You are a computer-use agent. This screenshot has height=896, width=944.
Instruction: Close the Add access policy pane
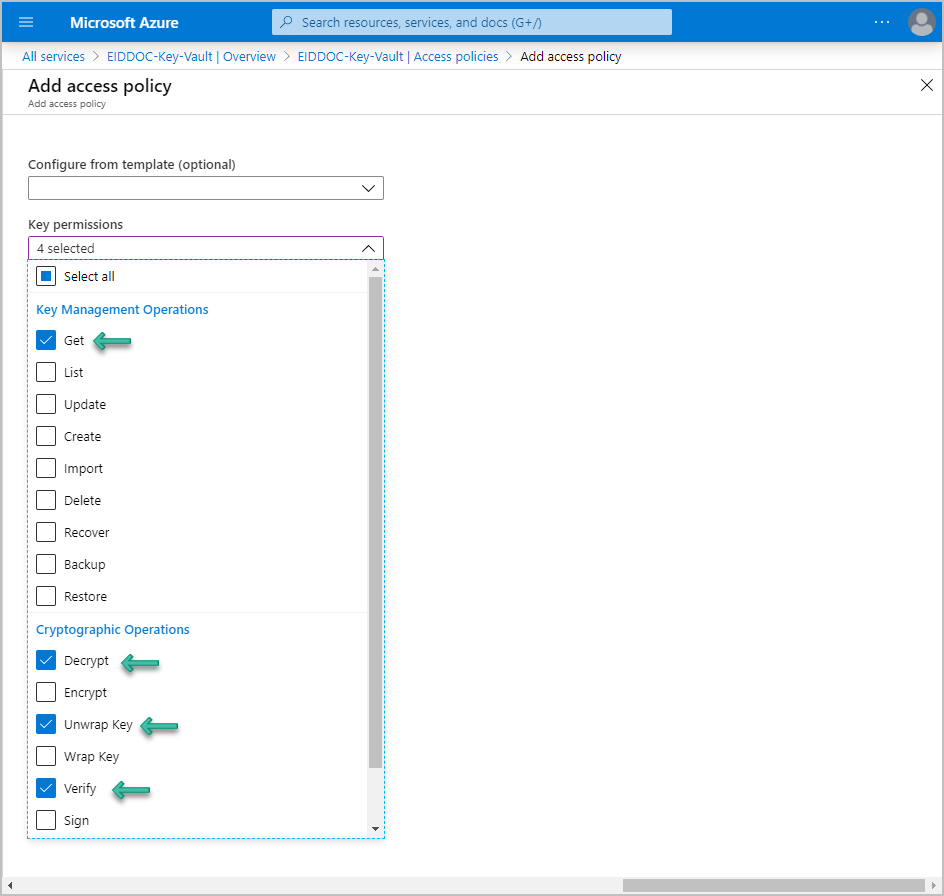coord(926,85)
